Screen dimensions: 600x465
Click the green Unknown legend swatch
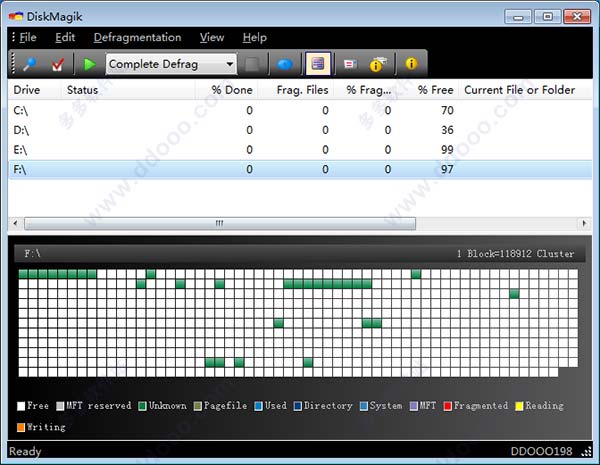pos(142,406)
